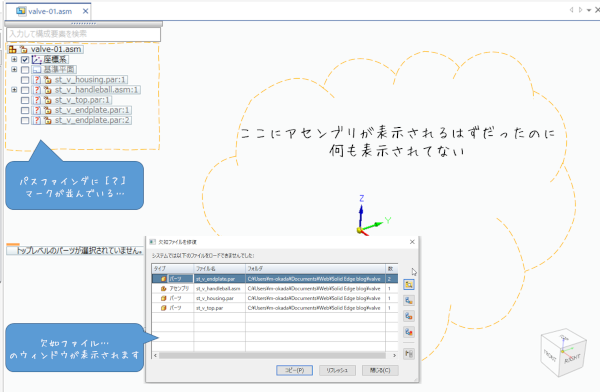Viewport: 600px width, 392px height.
Task: Expand the 座標系 tree node
Action: click(14, 59)
